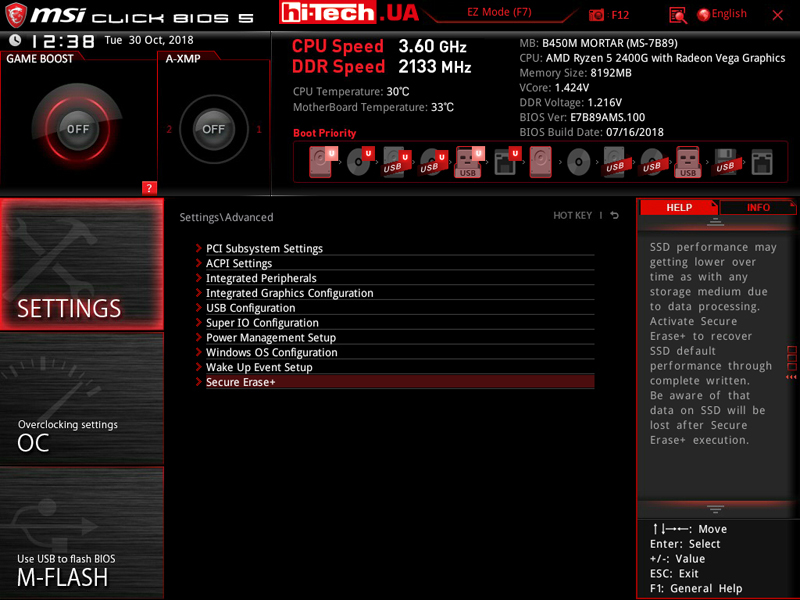Switch to the INFO tab
Viewport: 800px width, 600px height.
click(x=758, y=208)
